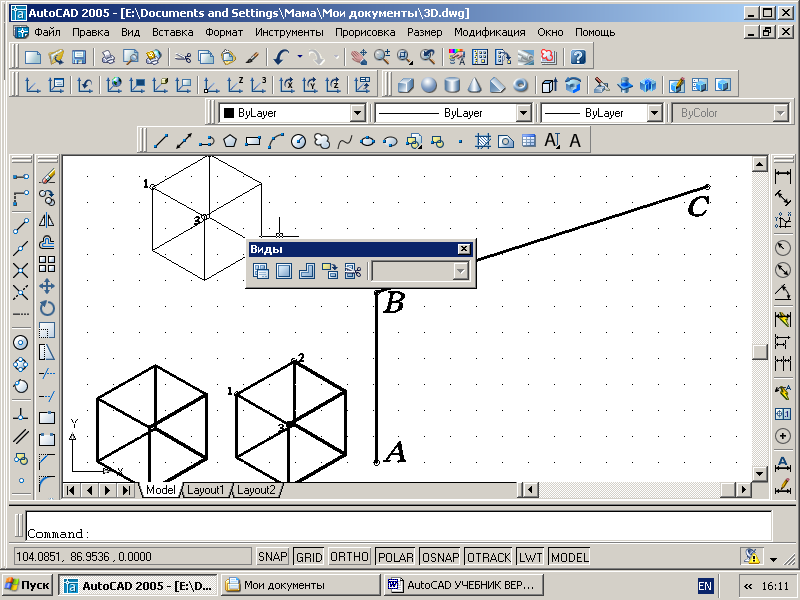Open the Файл menu
800x600 pixels.
pyautogui.click(x=47, y=32)
